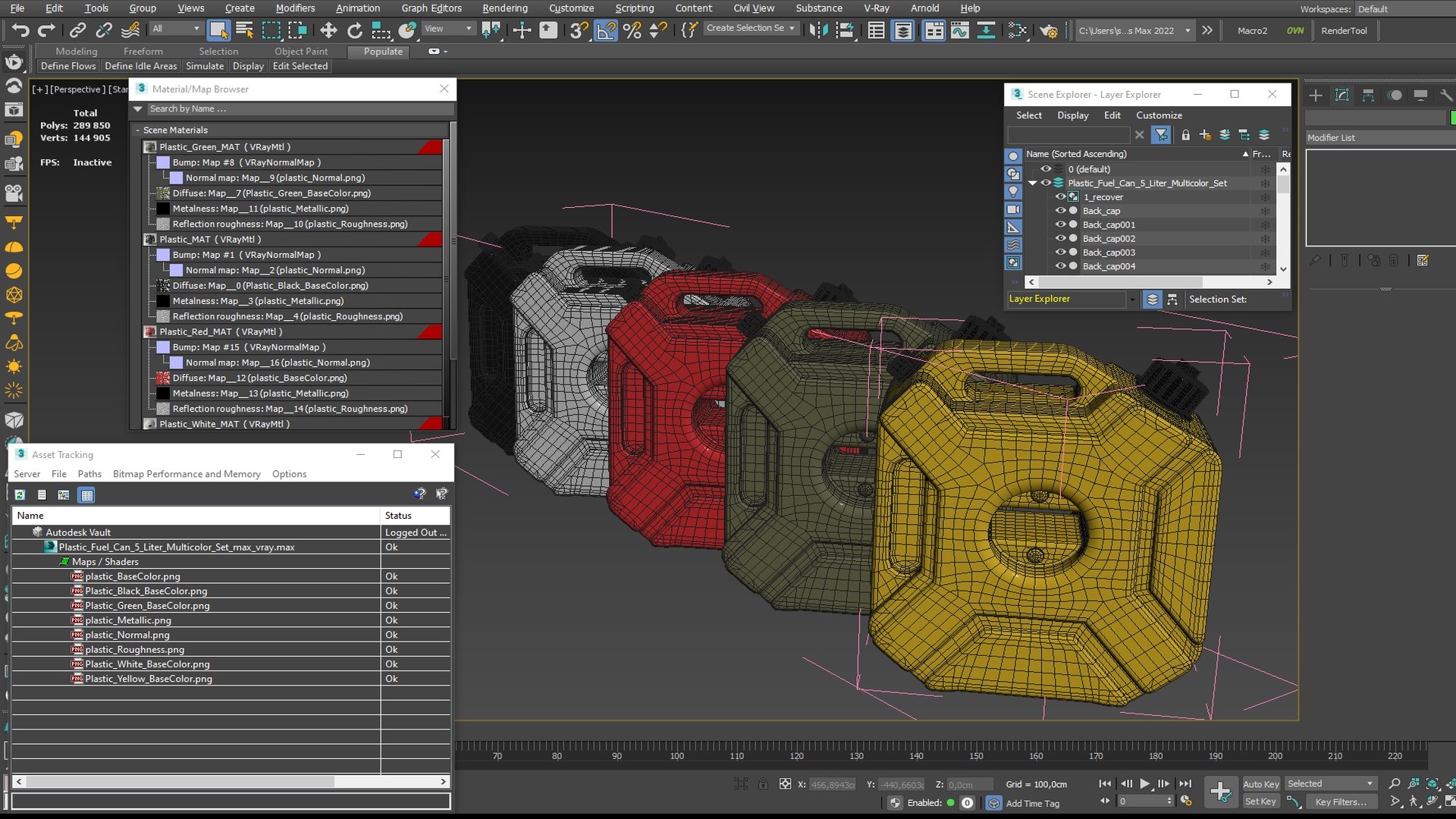
Task: Collapse the Plastic_Fuel_Can_5_Liter_Multicolor_Set layer
Action: pos(1032,184)
